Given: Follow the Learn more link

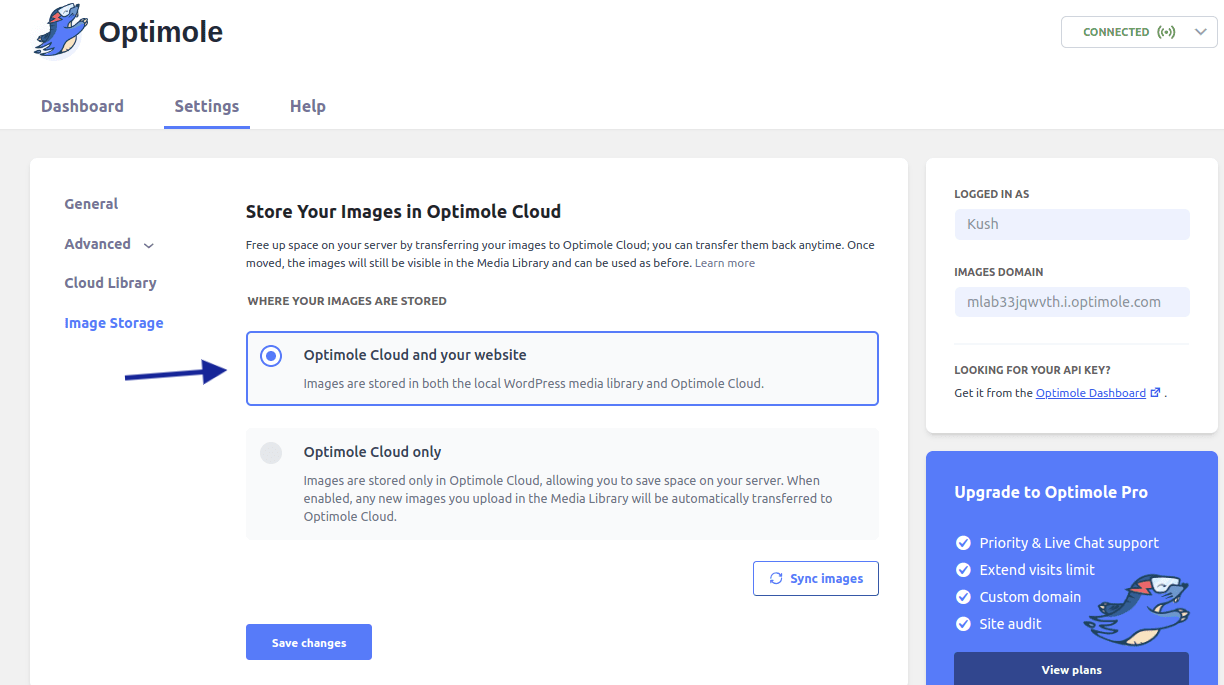Looking at the screenshot, I should 725,263.
